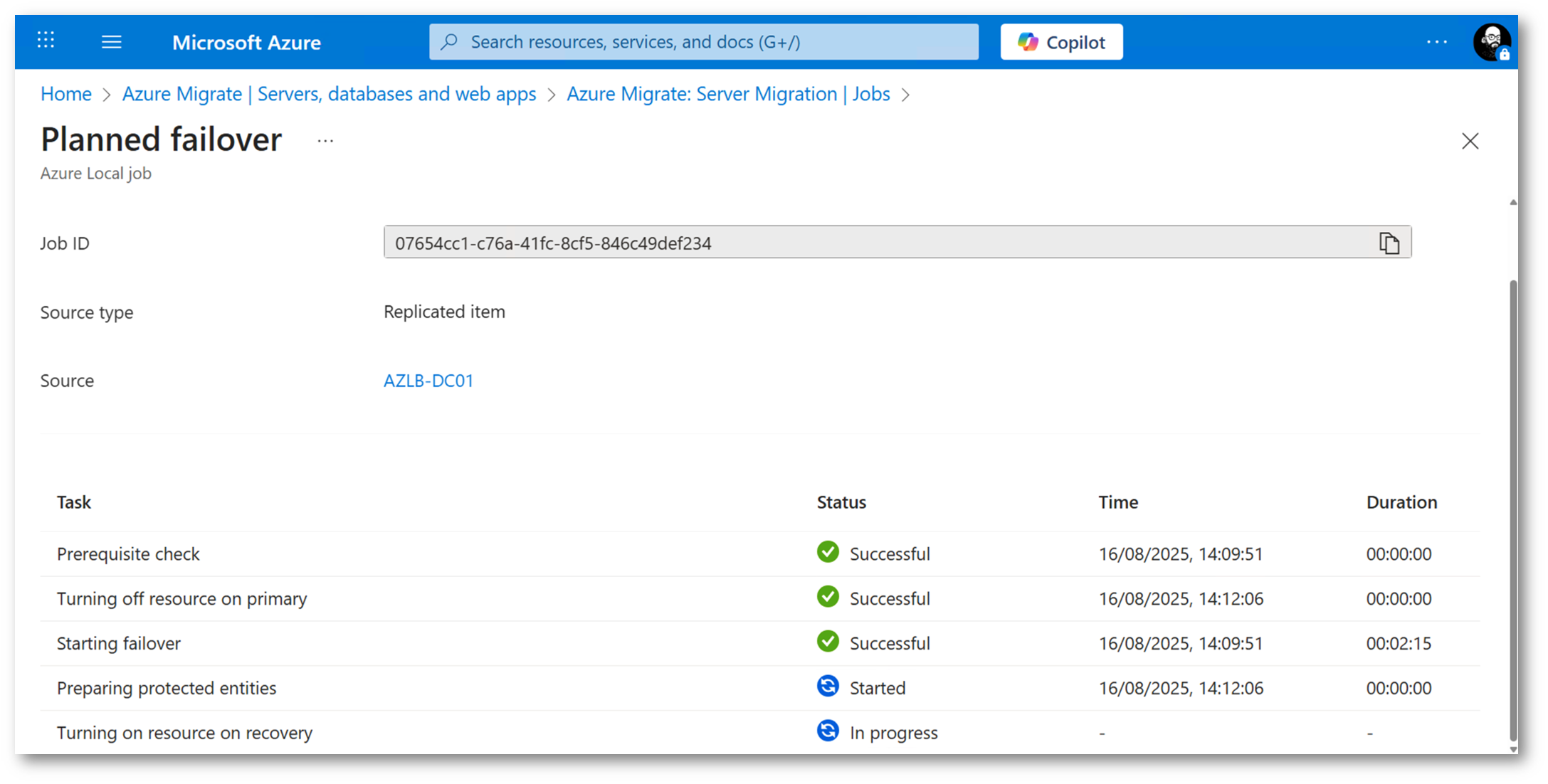1548x784 pixels.
Task: Click the search resources input field
Action: tap(703, 42)
